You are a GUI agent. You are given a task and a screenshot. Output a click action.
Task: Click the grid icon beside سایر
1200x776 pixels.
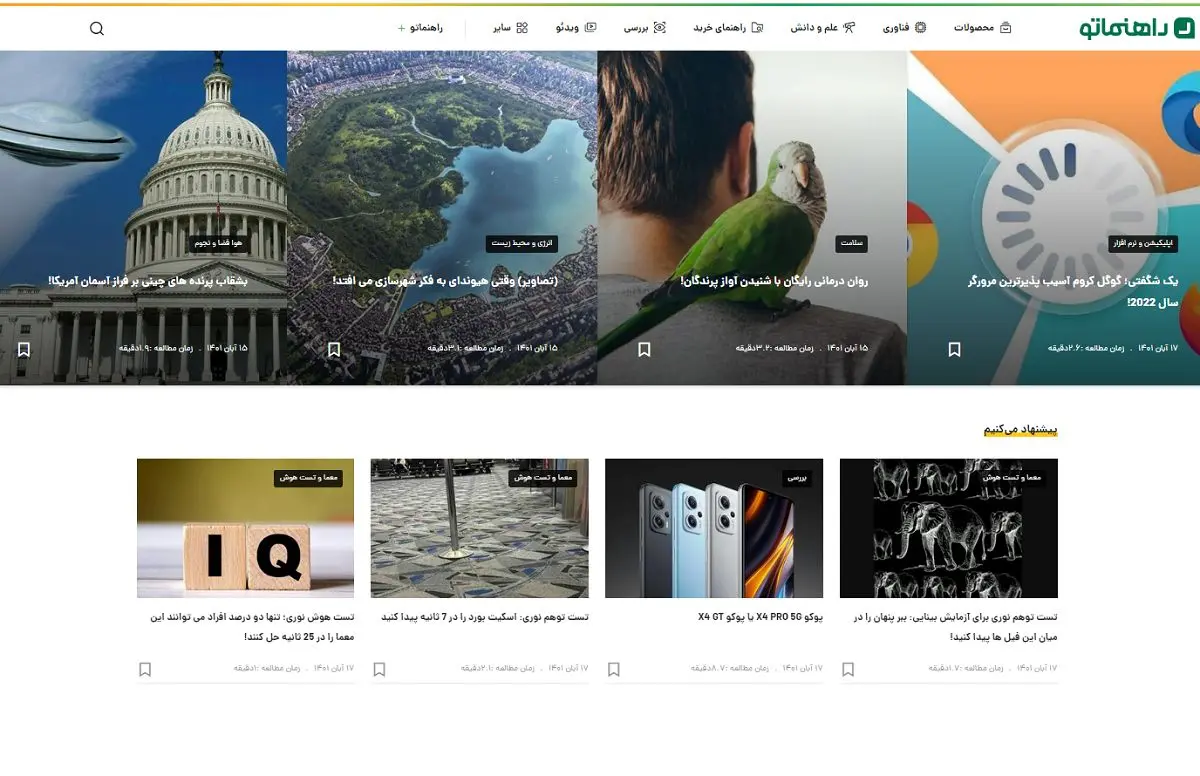tap(522, 28)
